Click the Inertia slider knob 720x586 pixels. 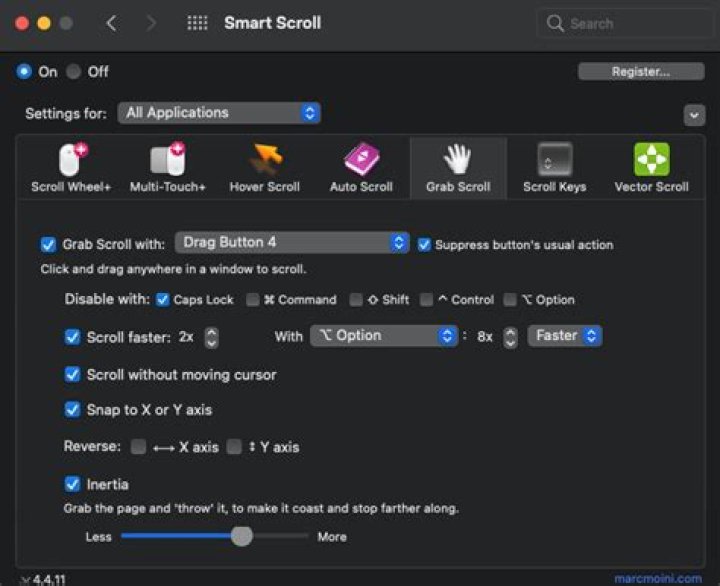242,535
